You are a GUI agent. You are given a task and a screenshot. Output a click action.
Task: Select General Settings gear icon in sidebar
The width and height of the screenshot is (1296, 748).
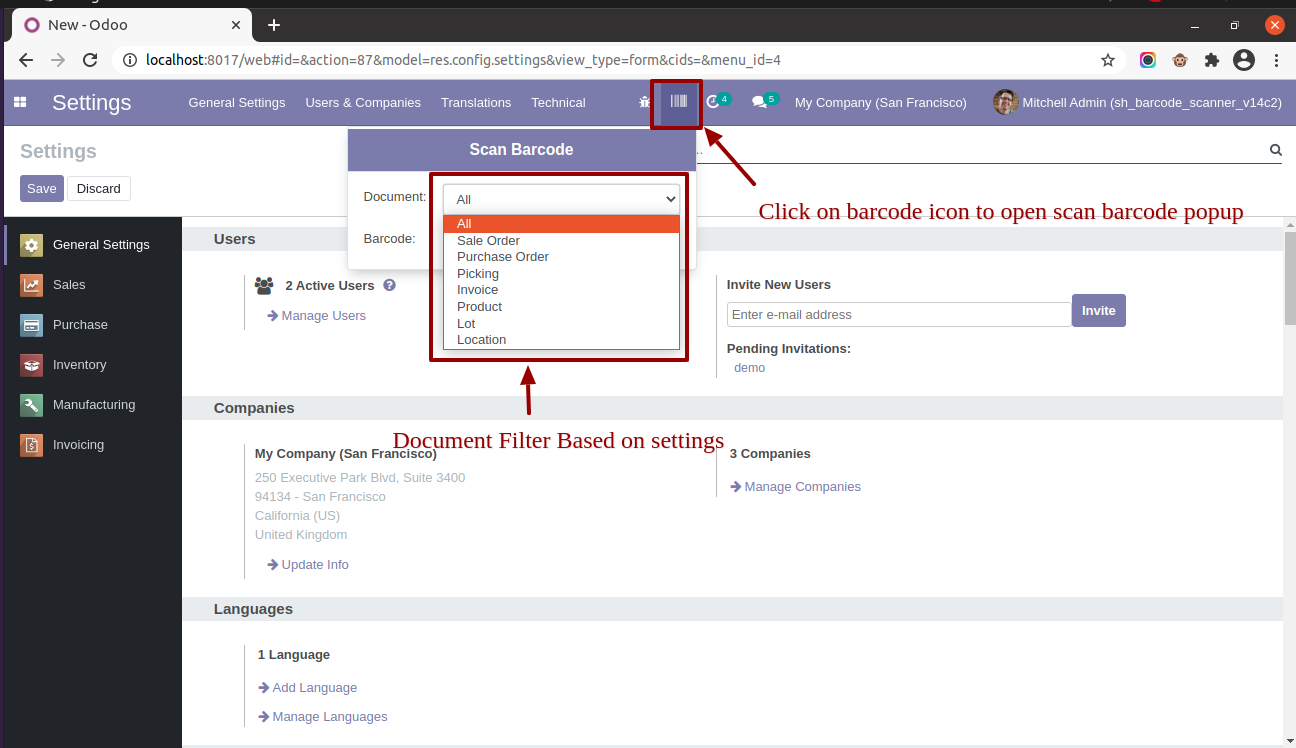tap(32, 245)
